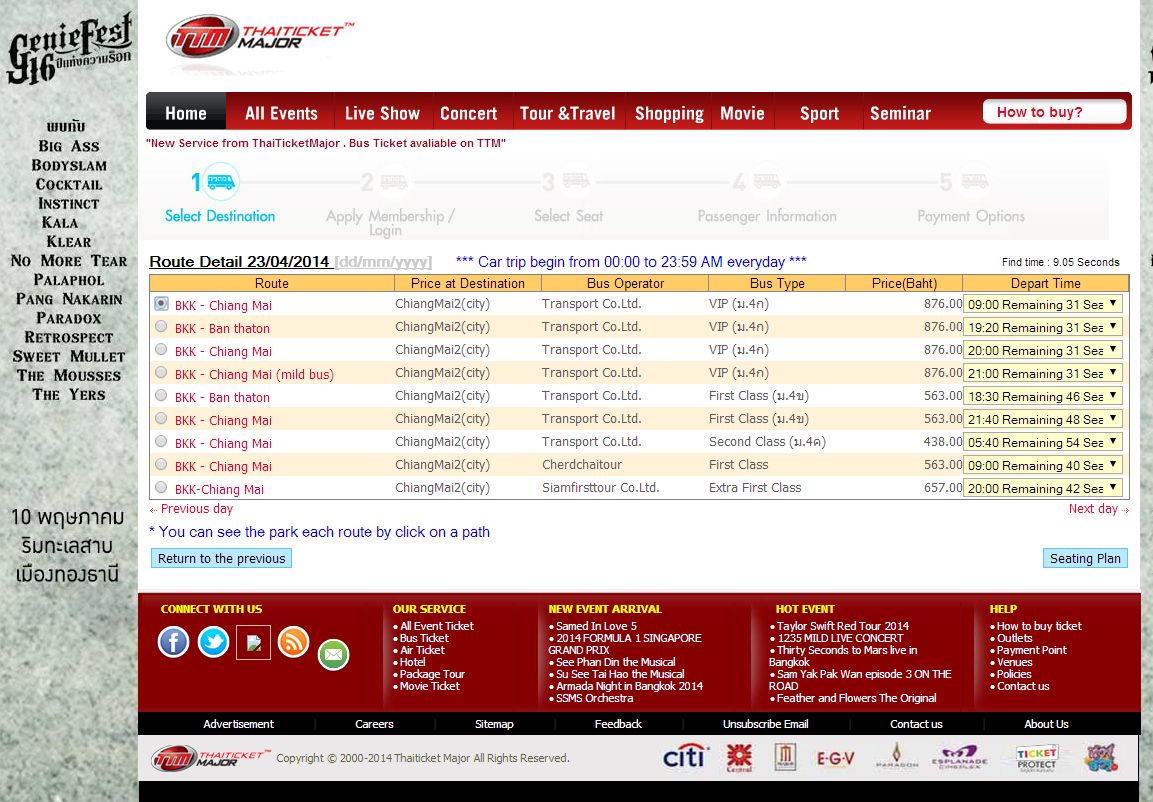Viewport: 1153px width, 802px height.
Task: Select the Cherdchaitour route radio button
Action: tap(161, 465)
